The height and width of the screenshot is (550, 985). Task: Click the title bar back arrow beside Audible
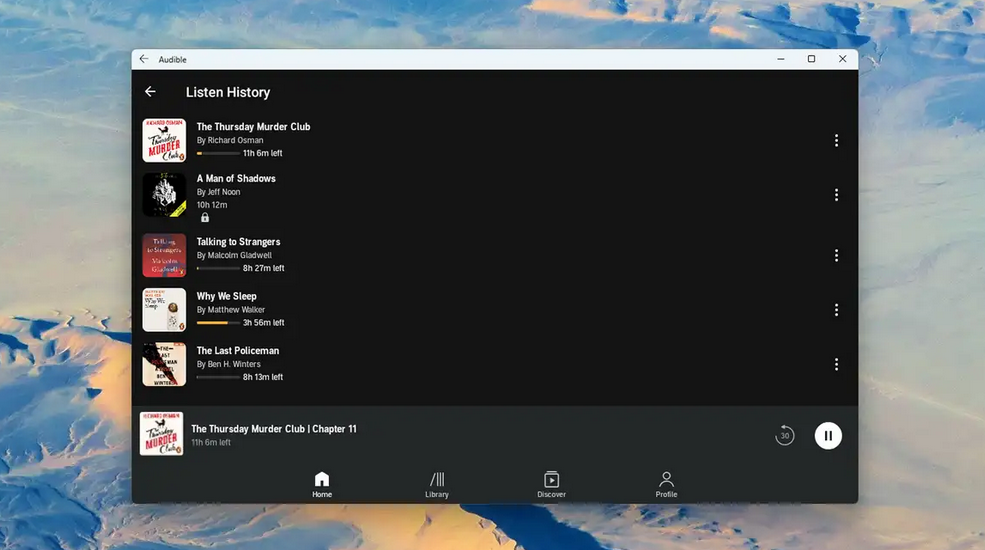144,59
